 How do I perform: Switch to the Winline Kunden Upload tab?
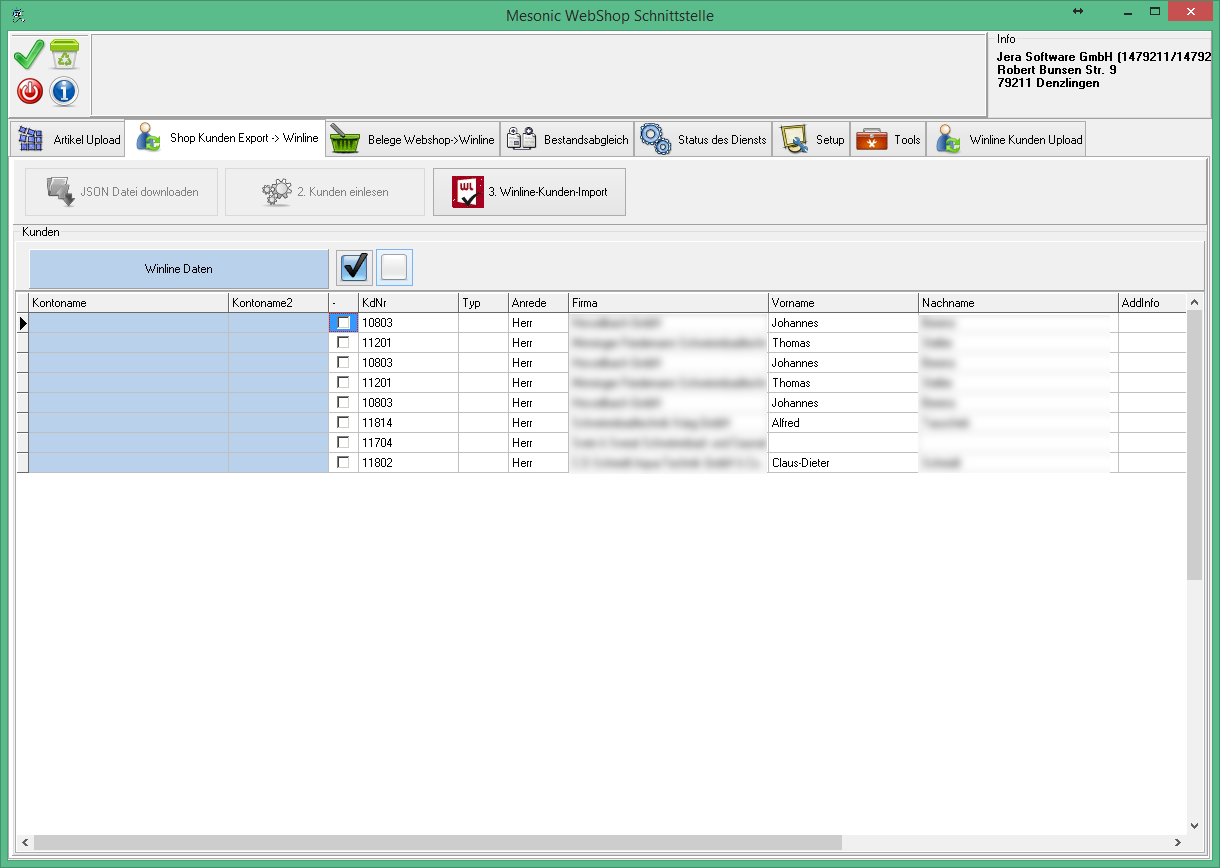coord(1007,140)
